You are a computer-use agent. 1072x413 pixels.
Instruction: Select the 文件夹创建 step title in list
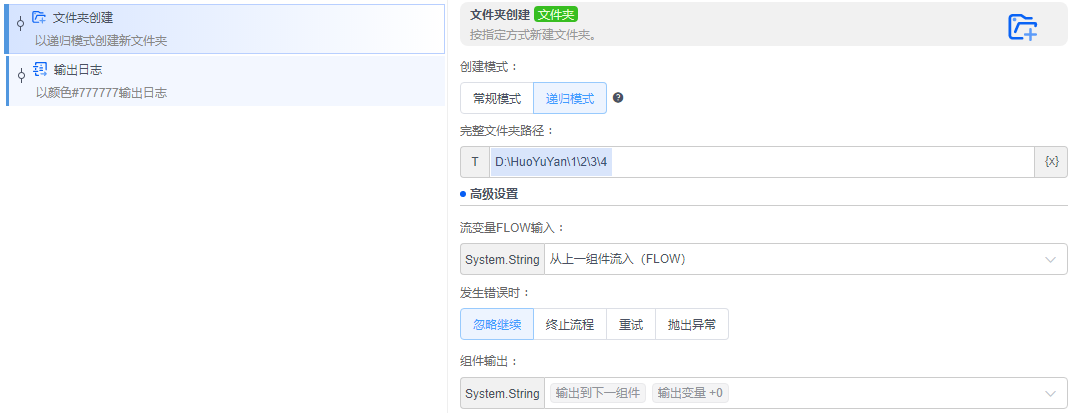83,18
